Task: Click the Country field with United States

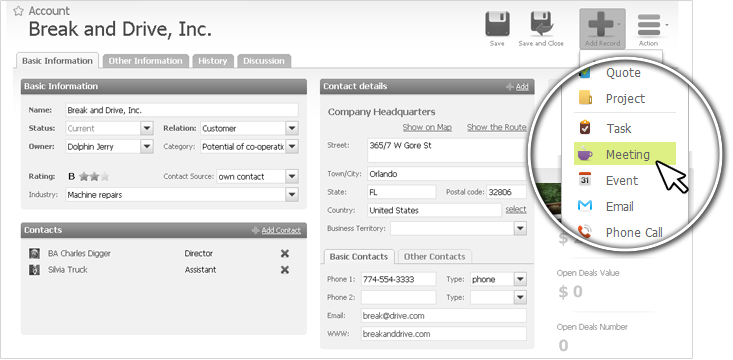Action: (x=434, y=210)
